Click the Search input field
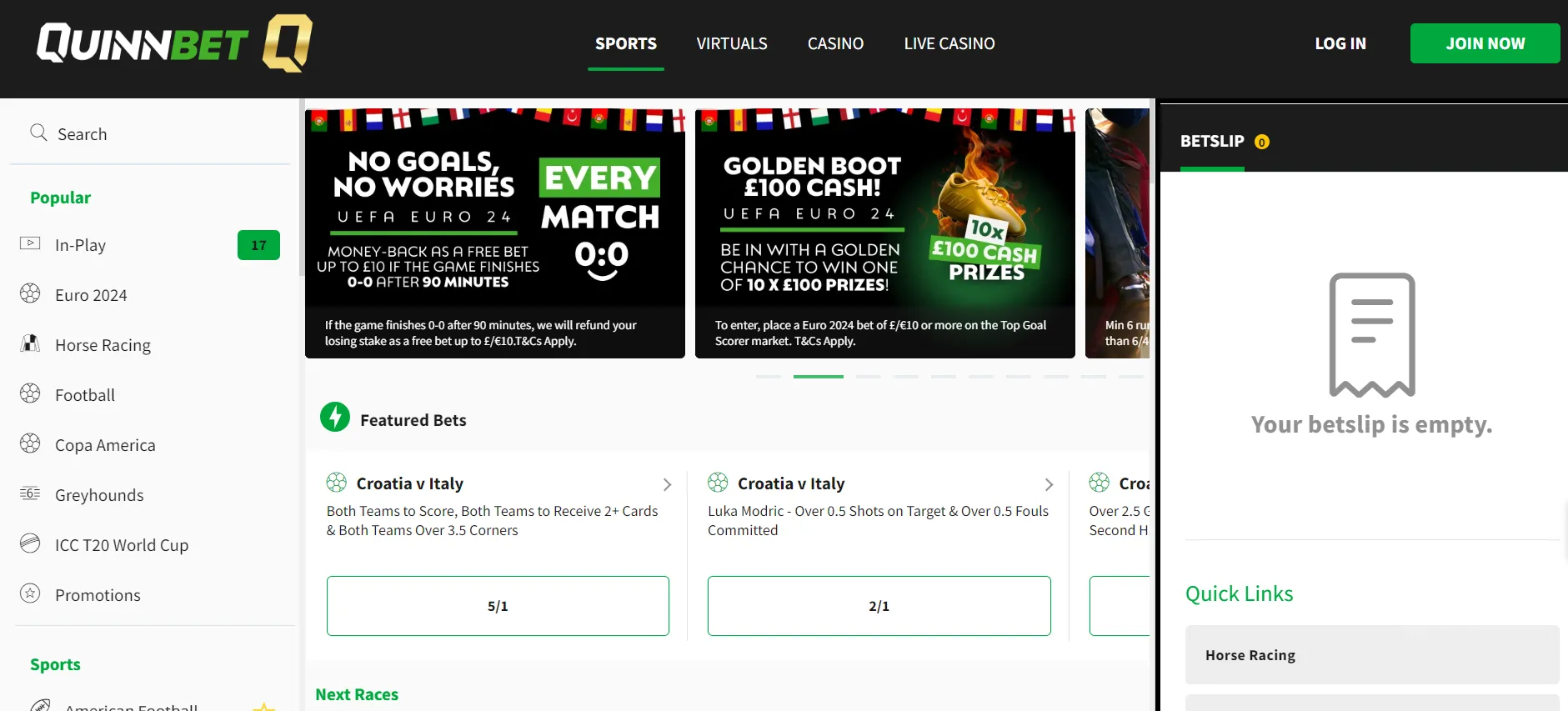1568x711 pixels. (150, 134)
